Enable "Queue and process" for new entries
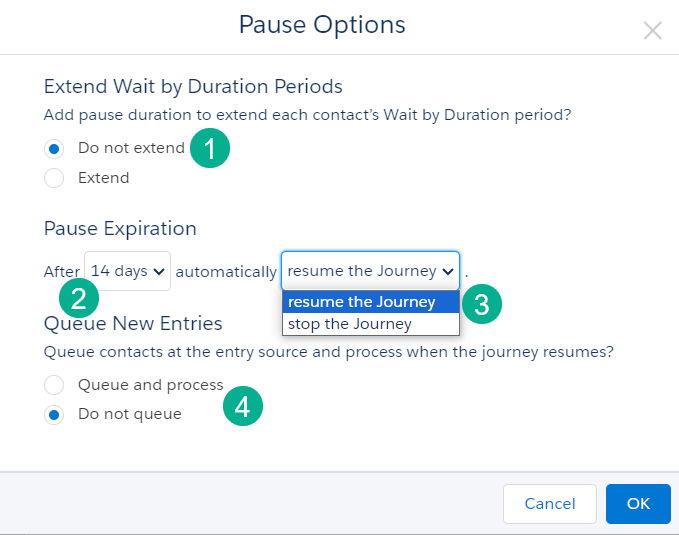Image resolution: width=679 pixels, height=535 pixels. tap(55, 385)
